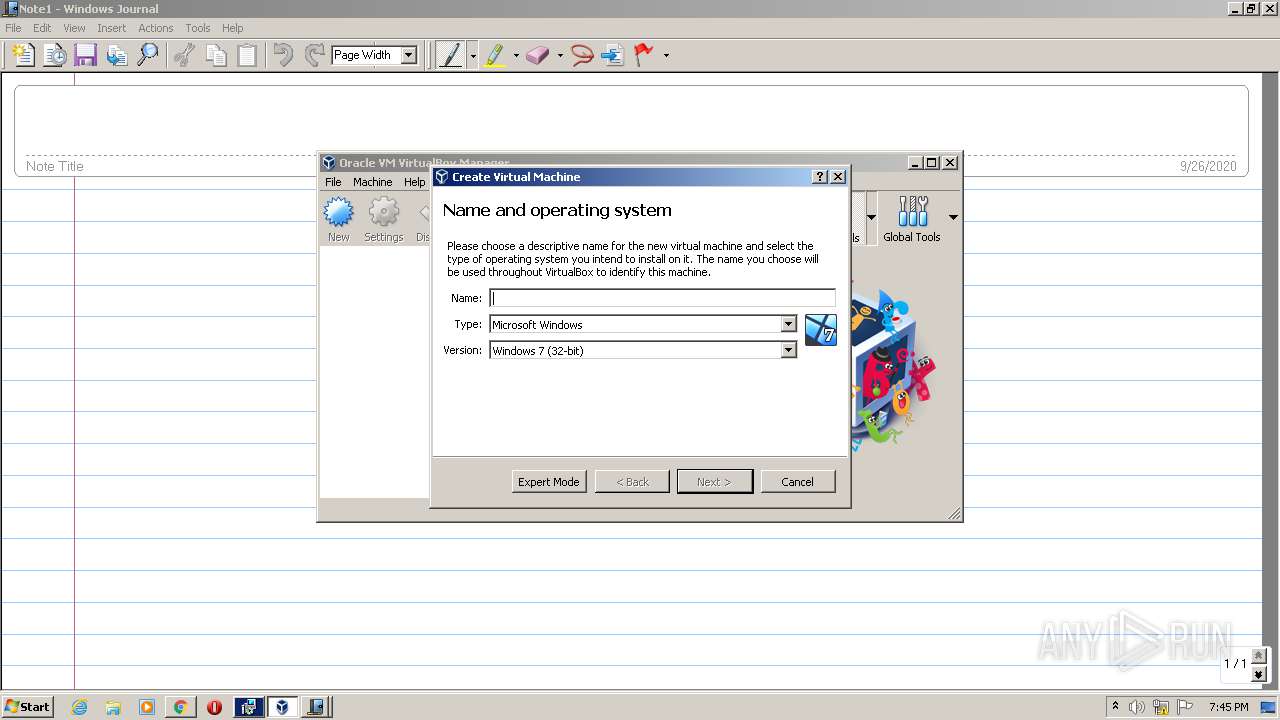Open the Machine menu in VirtualBox Manager
Viewport: 1280px width, 720px height.
tap(372, 182)
